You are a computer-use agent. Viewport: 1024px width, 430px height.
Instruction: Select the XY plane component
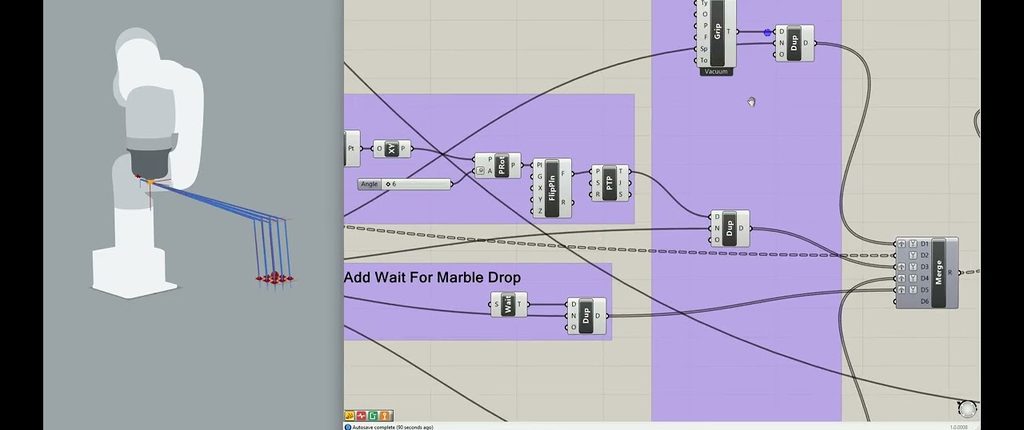[x=392, y=148]
